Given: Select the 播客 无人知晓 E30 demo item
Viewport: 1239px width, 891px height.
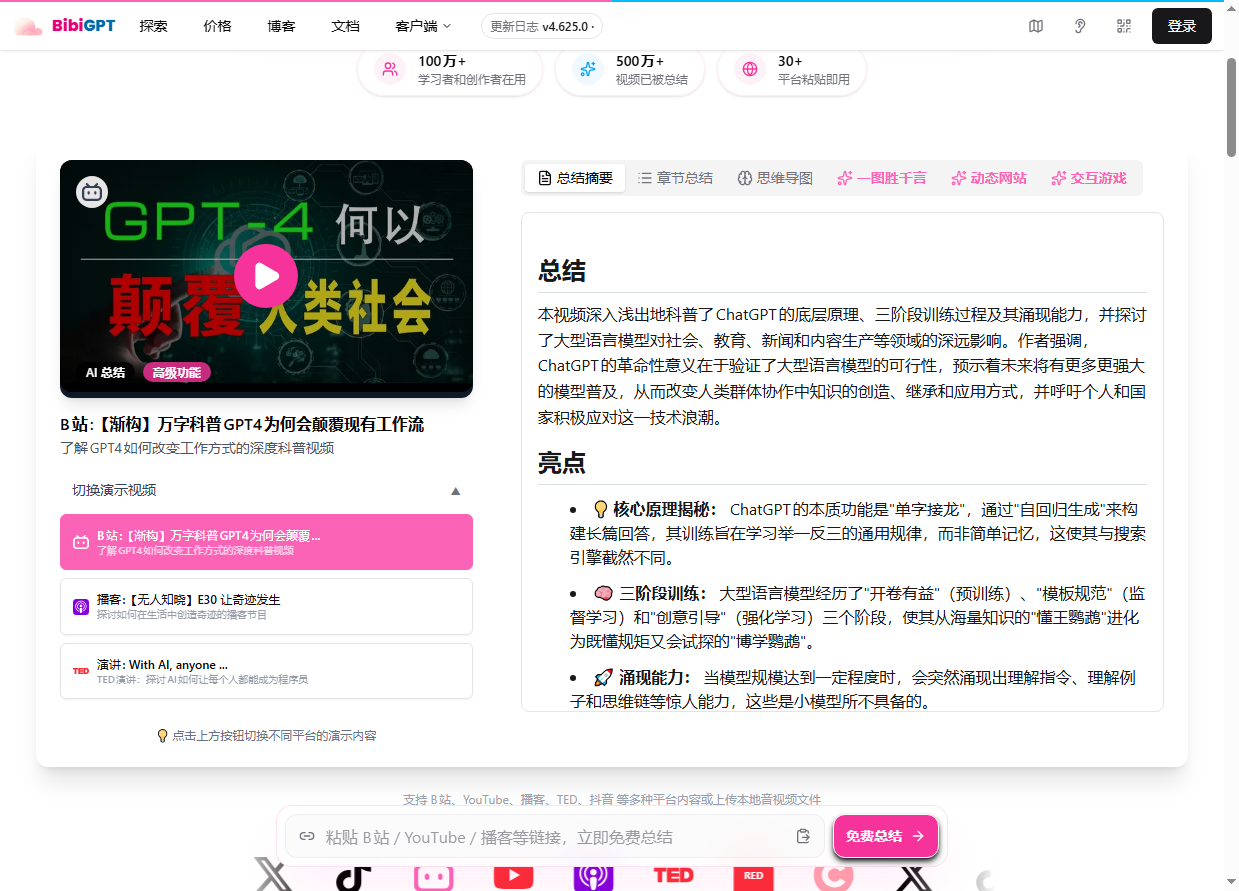Looking at the screenshot, I should [x=266, y=606].
